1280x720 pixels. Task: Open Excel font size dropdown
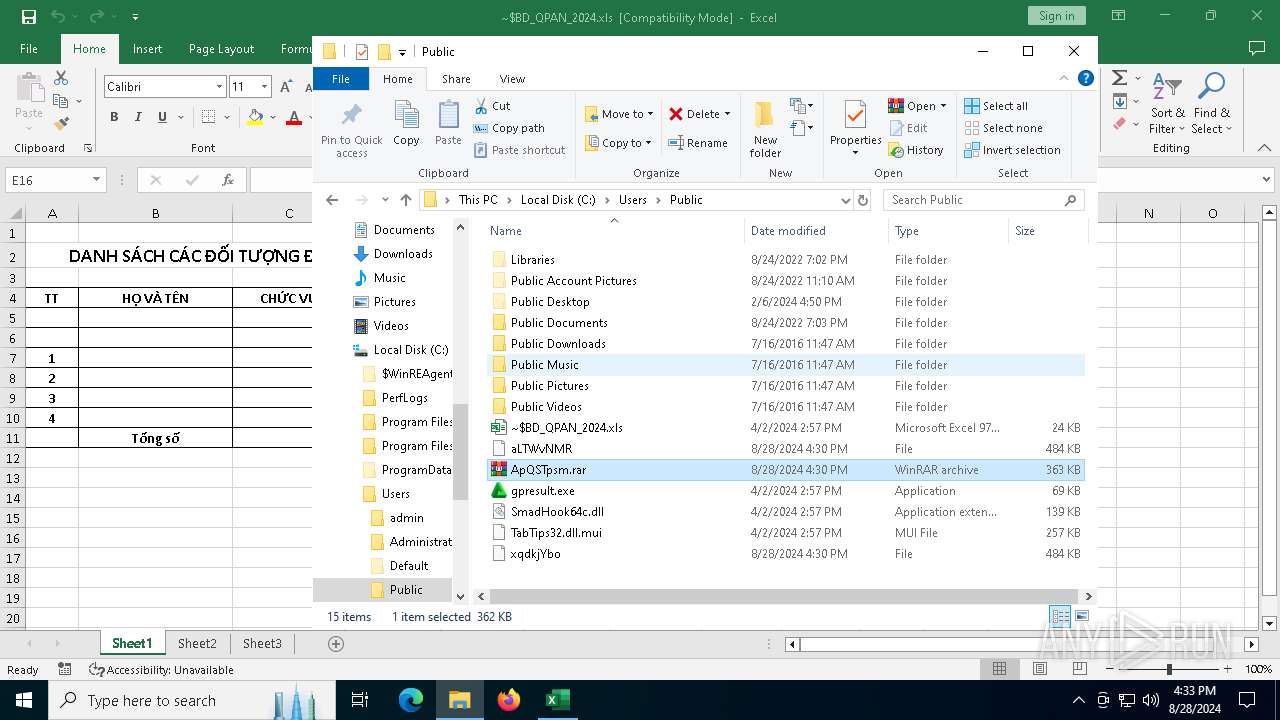(x=264, y=87)
